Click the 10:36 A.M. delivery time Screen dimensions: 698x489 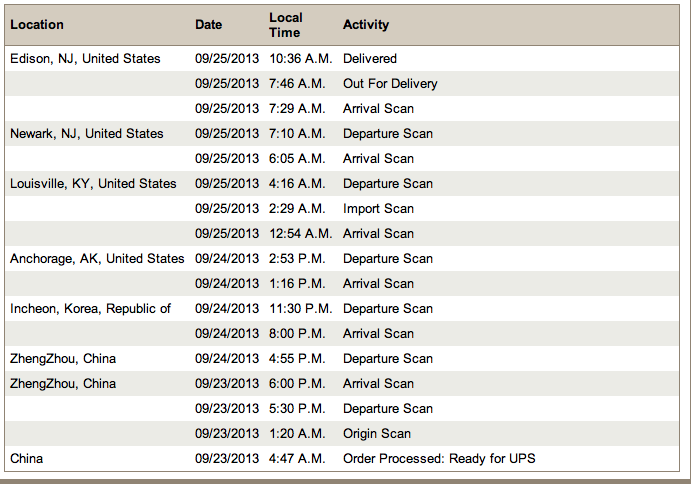[301, 59]
